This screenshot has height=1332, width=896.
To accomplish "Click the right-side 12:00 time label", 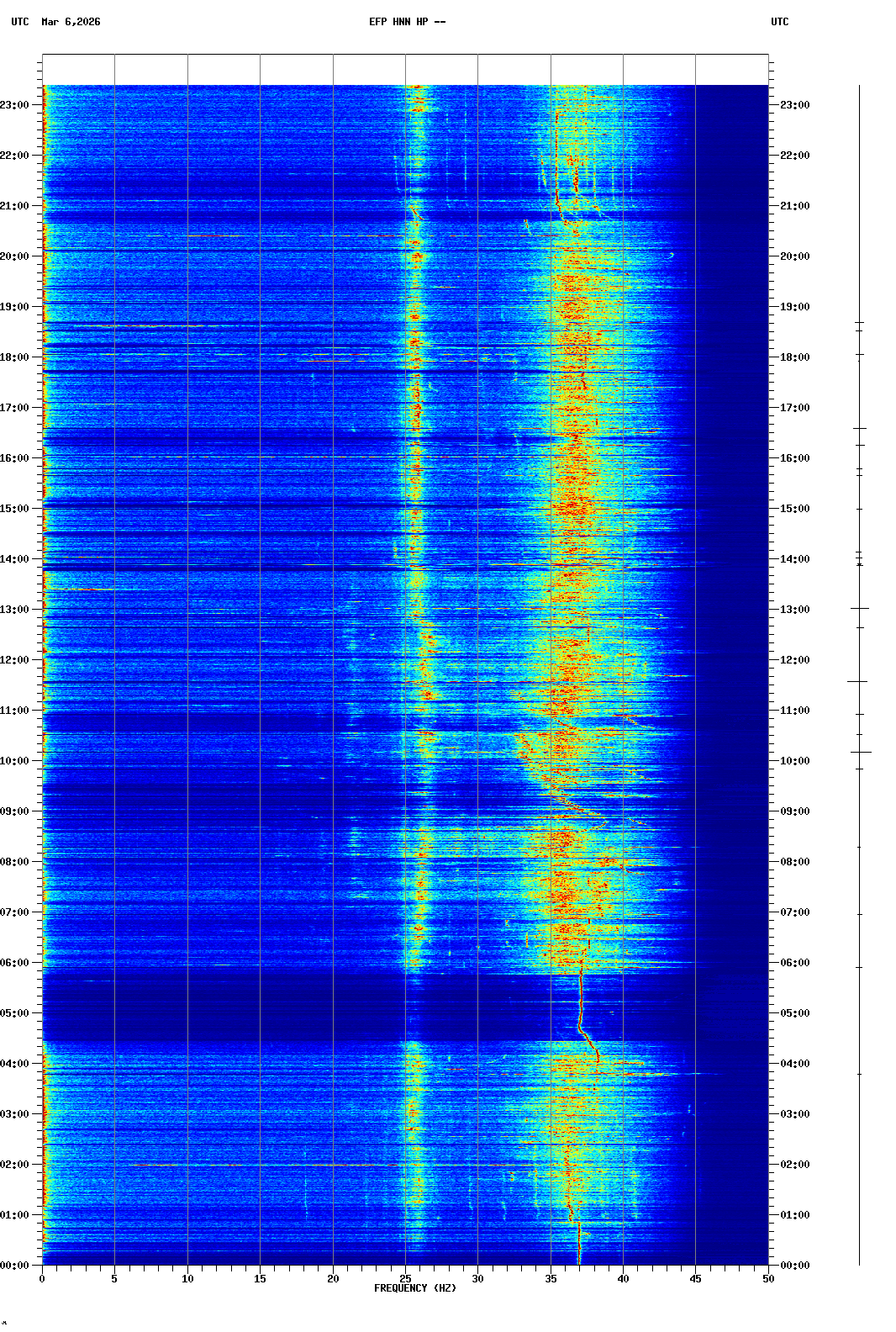I will (x=794, y=660).
